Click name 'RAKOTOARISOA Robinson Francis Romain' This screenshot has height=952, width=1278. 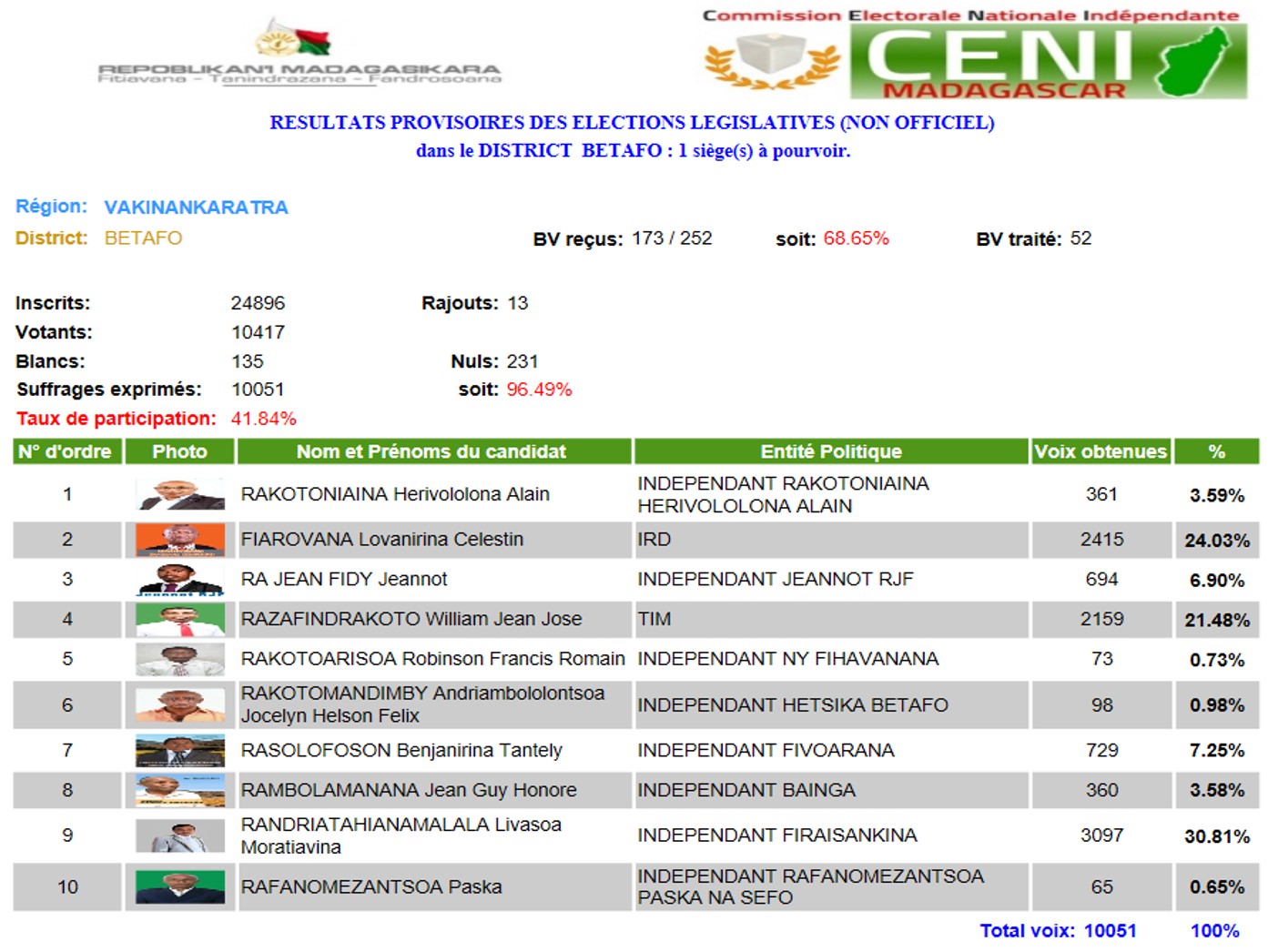click(x=433, y=659)
